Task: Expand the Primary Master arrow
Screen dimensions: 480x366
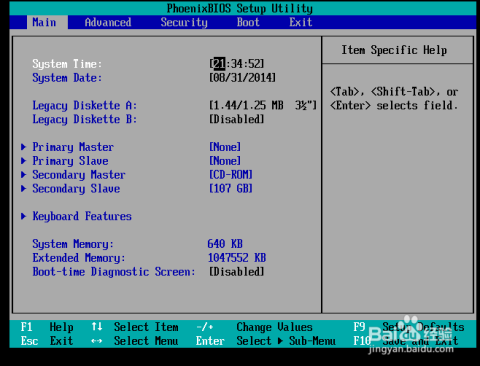Action: coord(23,147)
